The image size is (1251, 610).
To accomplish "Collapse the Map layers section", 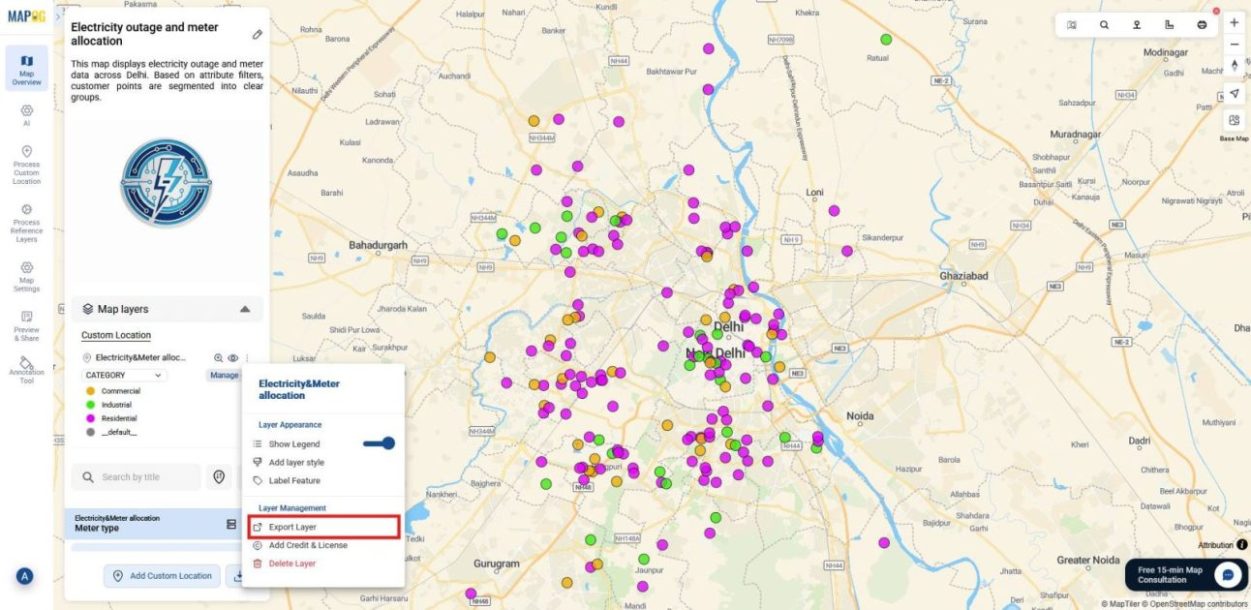I will point(245,309).
